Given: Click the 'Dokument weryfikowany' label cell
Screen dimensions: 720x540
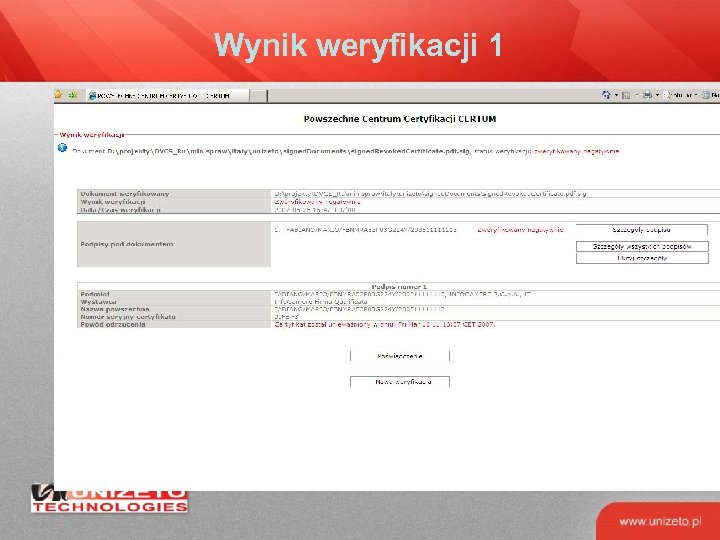Looking at the screenshot, I should (174, 194).
